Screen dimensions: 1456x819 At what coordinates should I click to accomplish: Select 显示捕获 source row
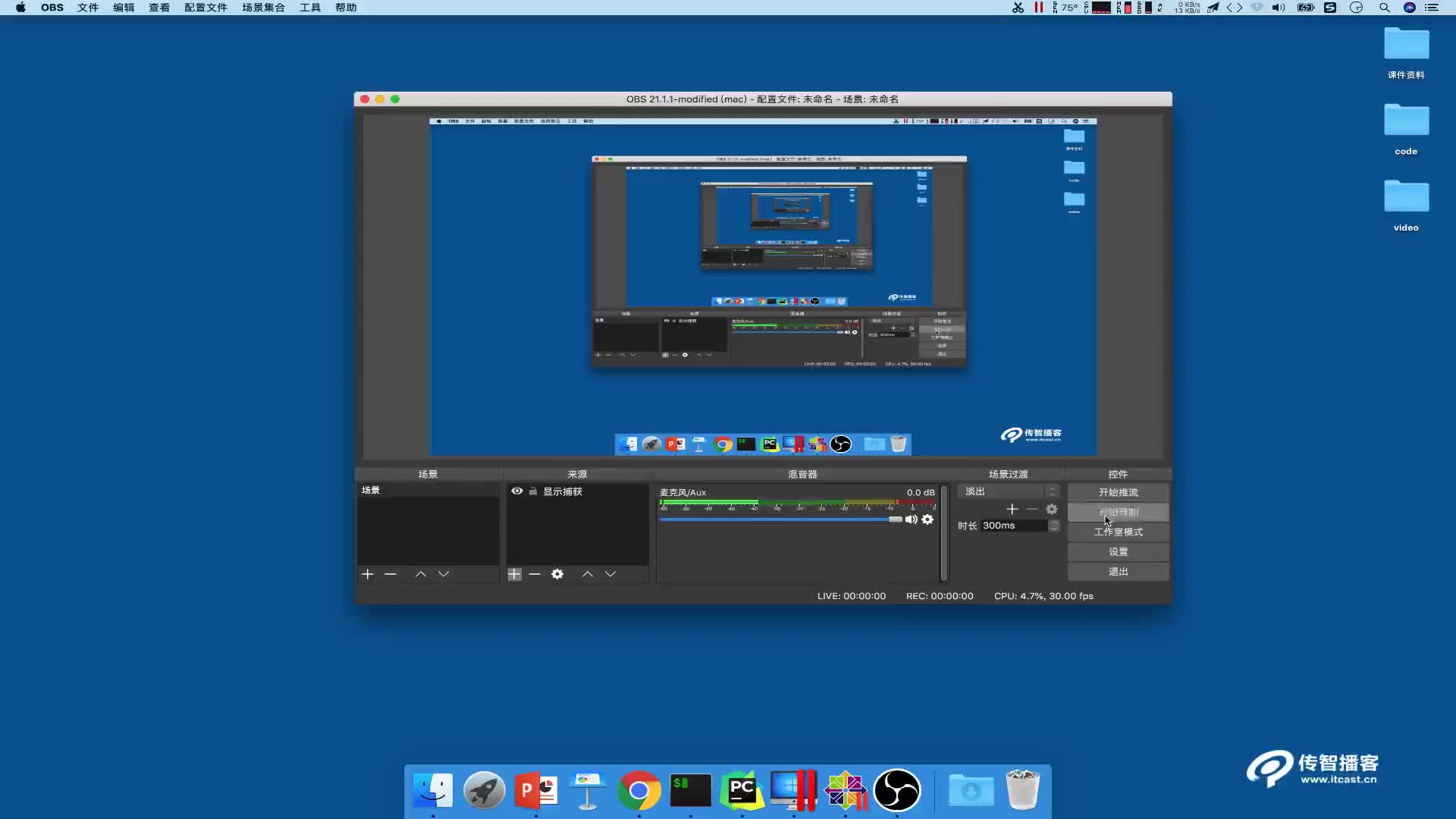click(577, 491)
